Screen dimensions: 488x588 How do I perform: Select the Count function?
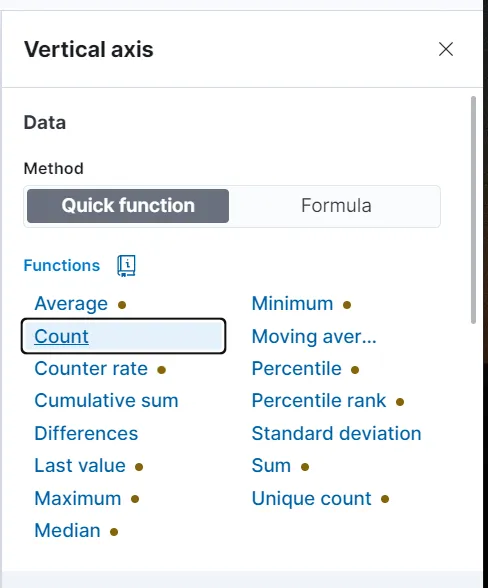point(123,336)
